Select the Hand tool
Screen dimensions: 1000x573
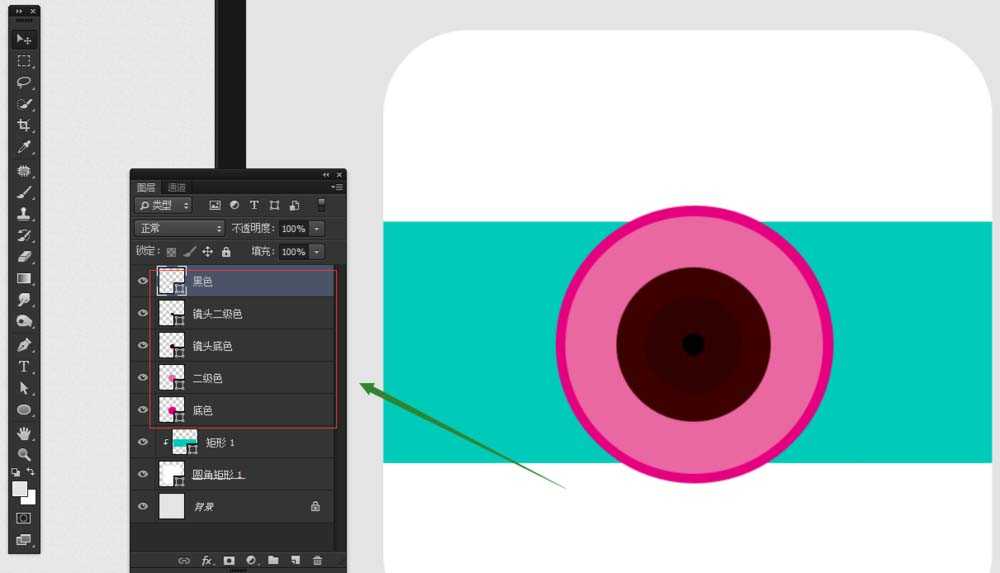pyautogui.click(x=24, y=433)
